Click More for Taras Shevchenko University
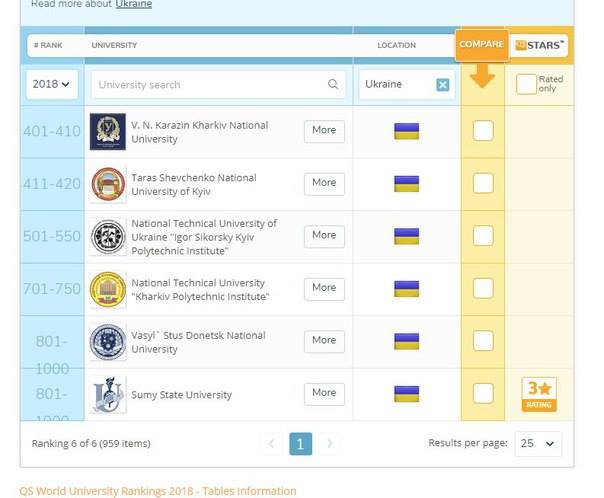 [324, 183]
